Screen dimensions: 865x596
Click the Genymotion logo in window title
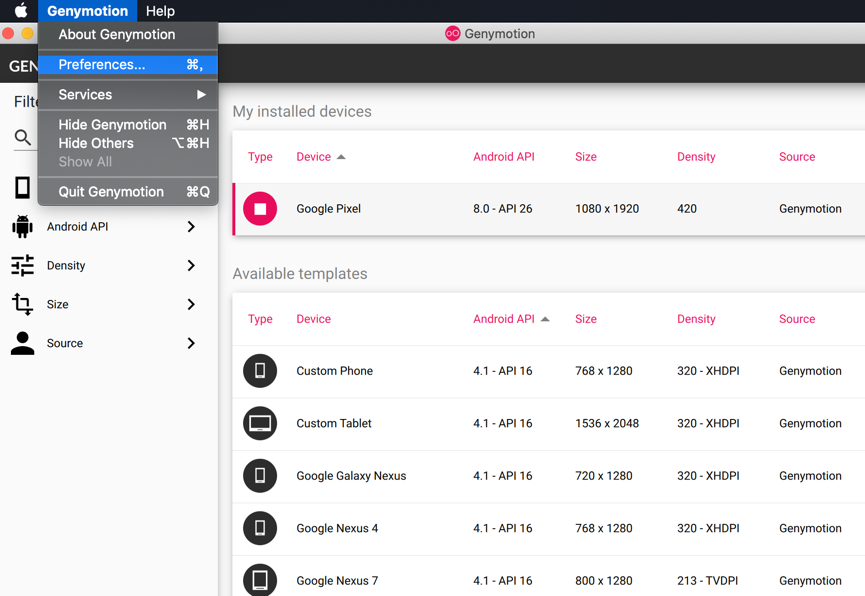click(452, 34)
